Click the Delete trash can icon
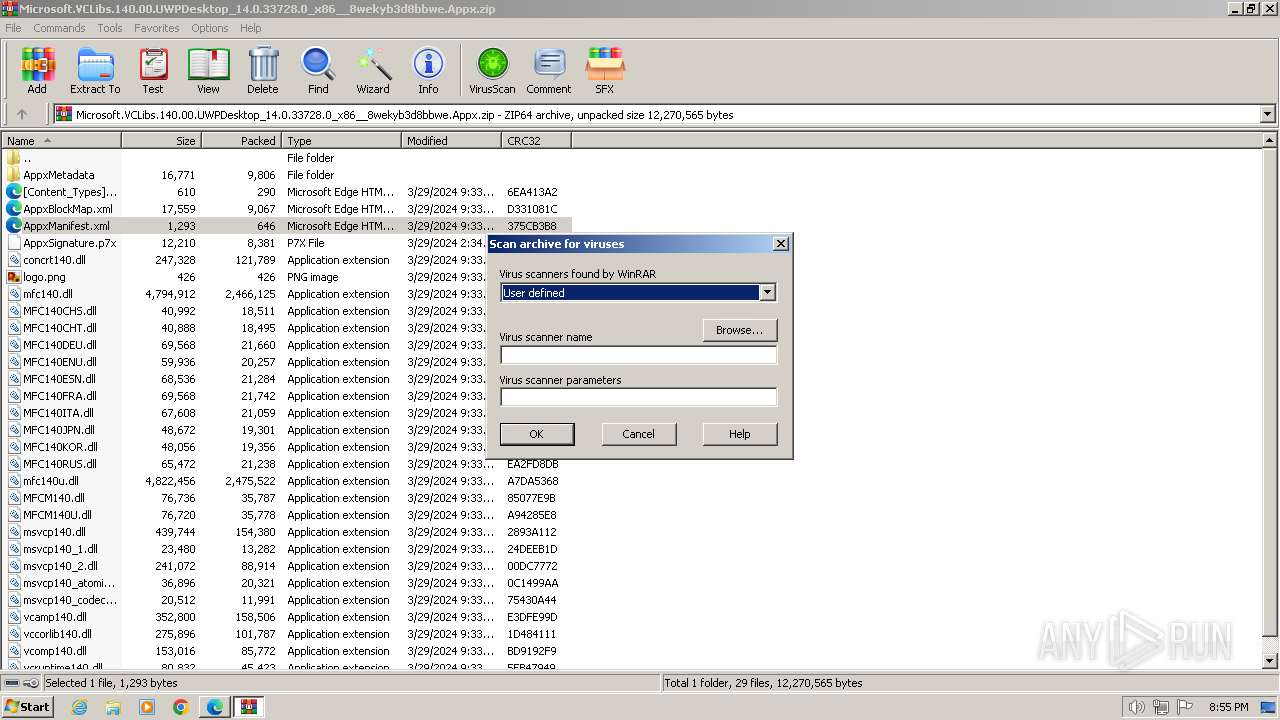This screenshot has width=1280, height=720. (x=263, y=70)
